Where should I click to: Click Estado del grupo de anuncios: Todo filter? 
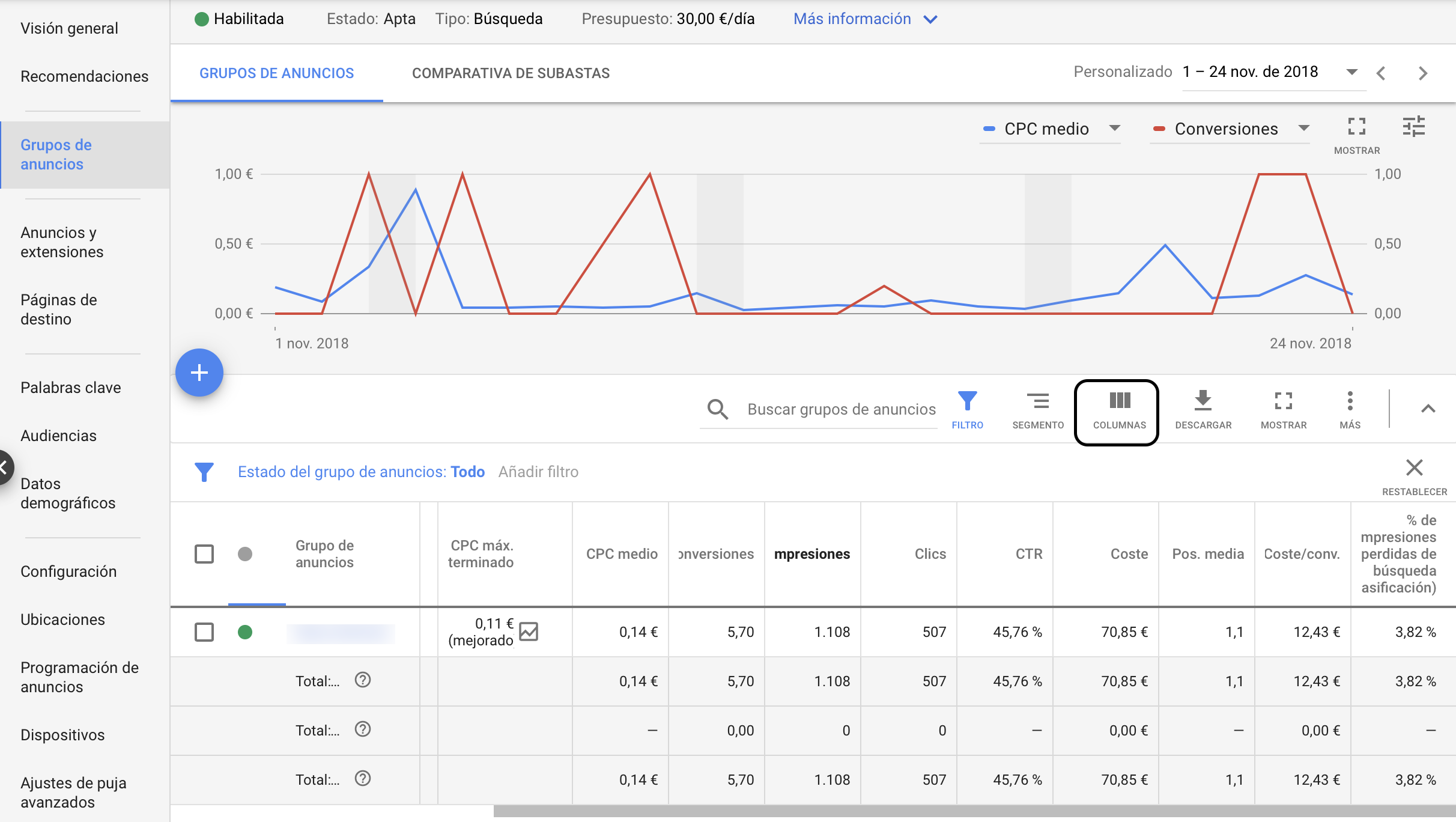click(361, 472)
